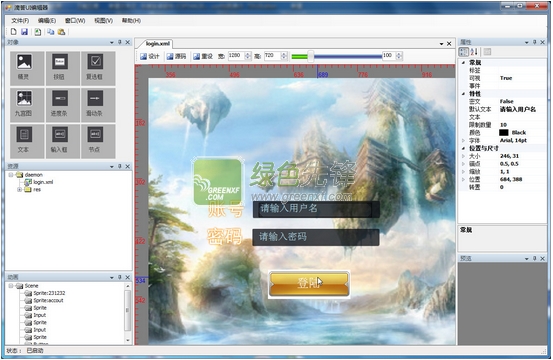Expand the 锚点 anchor property

(463, 164)
